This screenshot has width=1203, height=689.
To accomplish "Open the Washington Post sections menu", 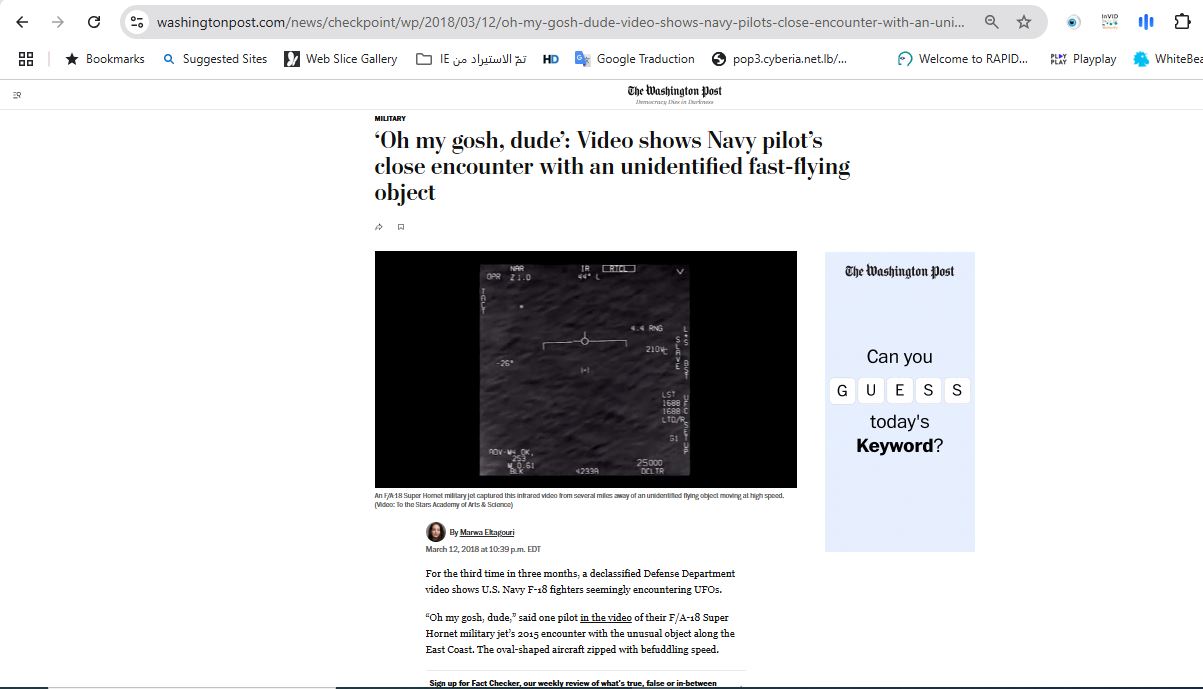I will 17,95.
